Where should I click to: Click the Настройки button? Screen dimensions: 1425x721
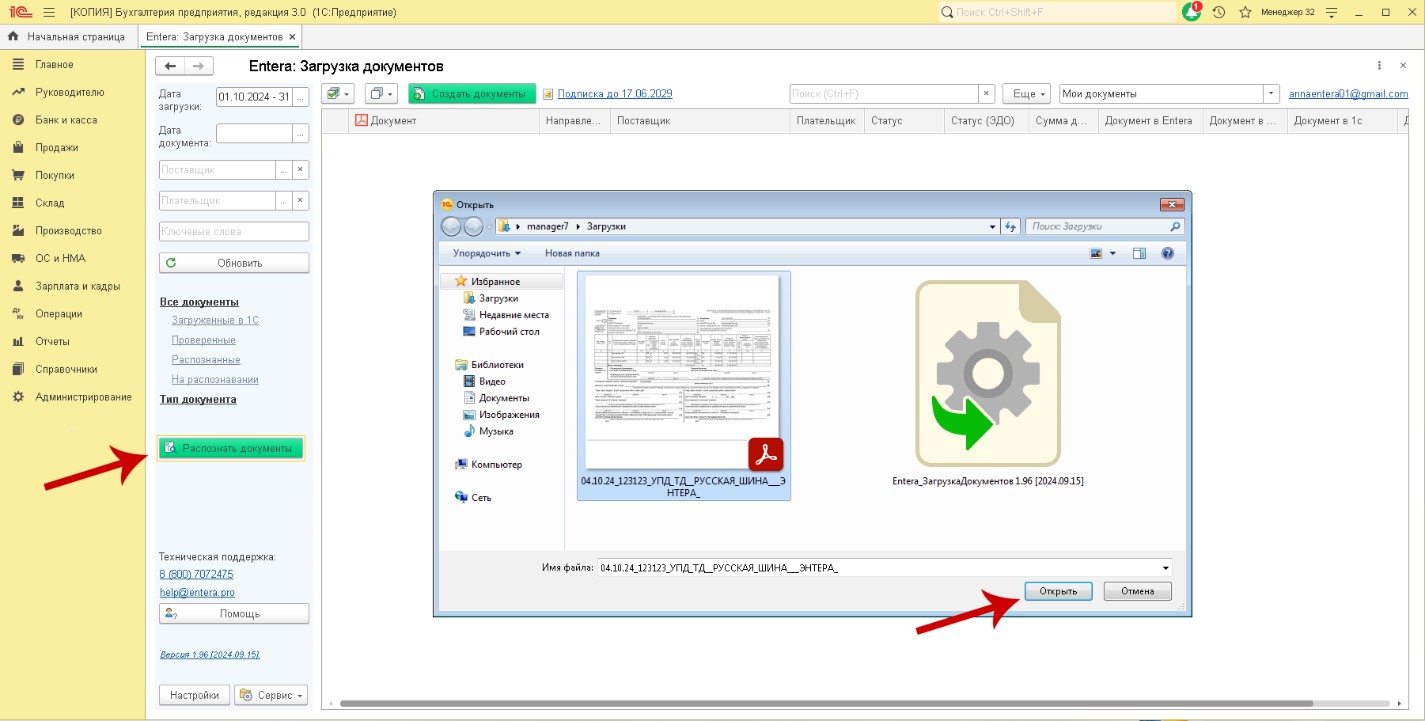(x=194, y=695)
